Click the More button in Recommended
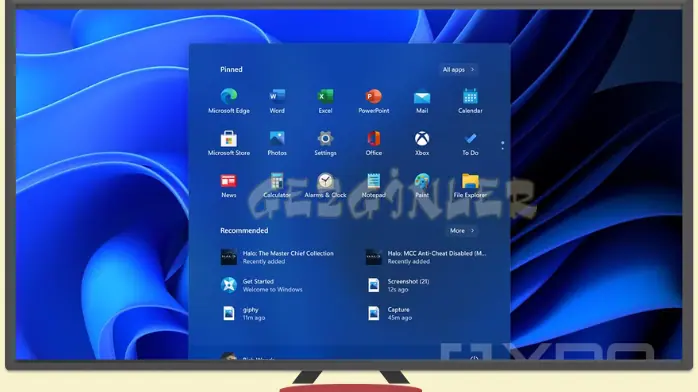The image size is (698, 392). [x=462, y=230]
